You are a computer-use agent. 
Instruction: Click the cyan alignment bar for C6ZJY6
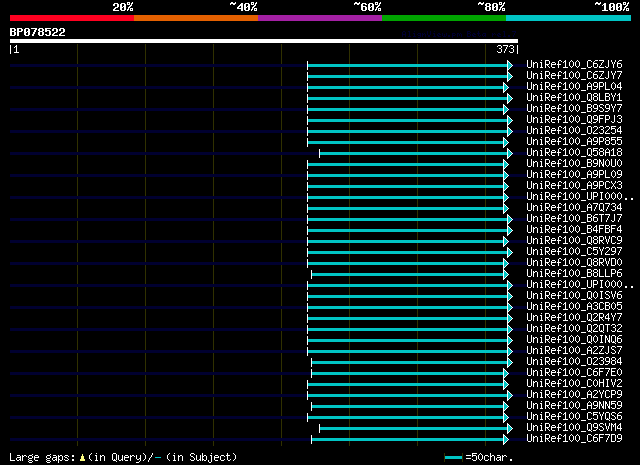[407, 65]
